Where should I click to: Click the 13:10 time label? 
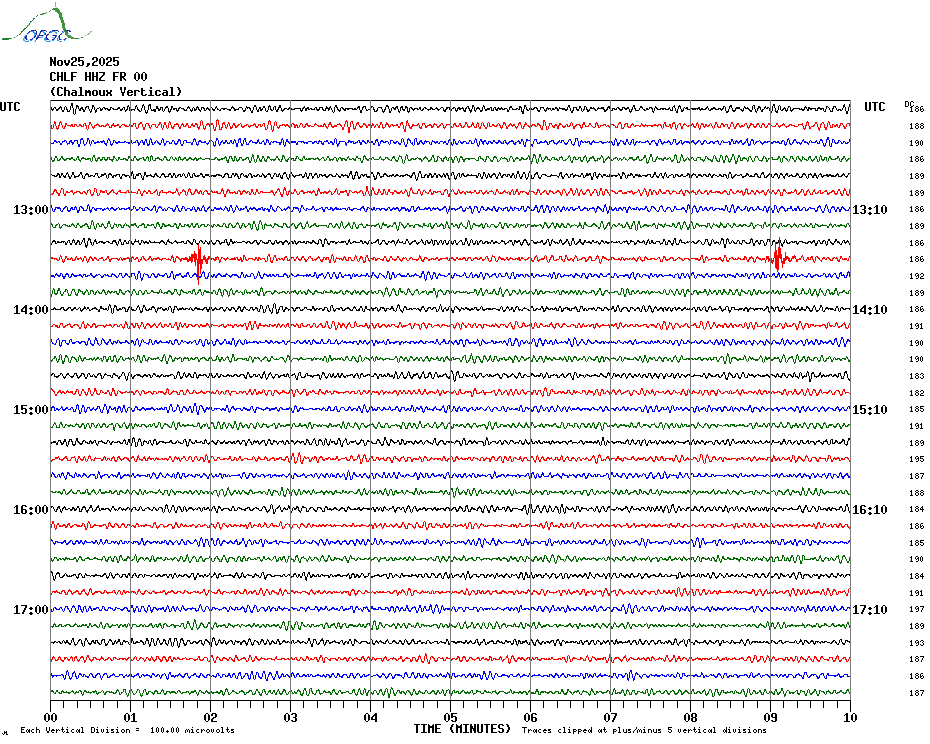870,209
